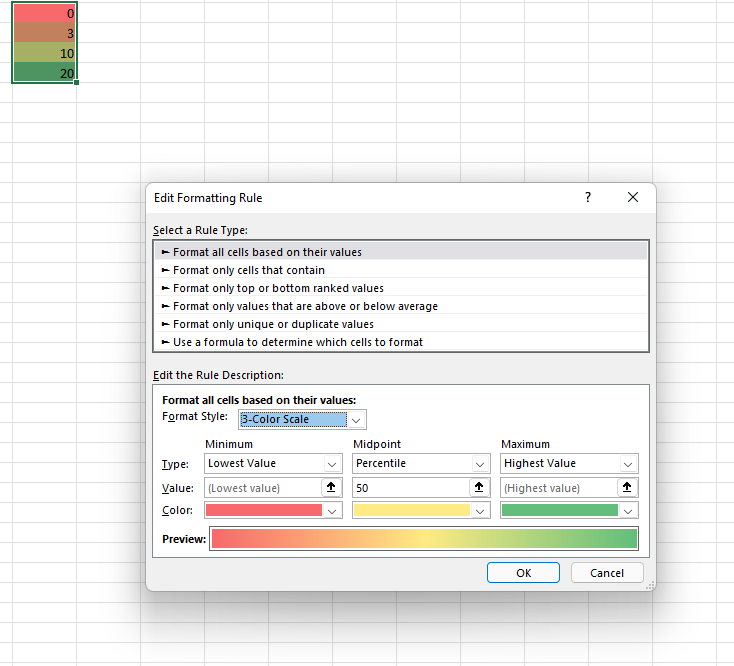The width and height of the screenshot is (734, 666).
Task: Click the Maximum (Highest value) input field
Action: (558, 488)
